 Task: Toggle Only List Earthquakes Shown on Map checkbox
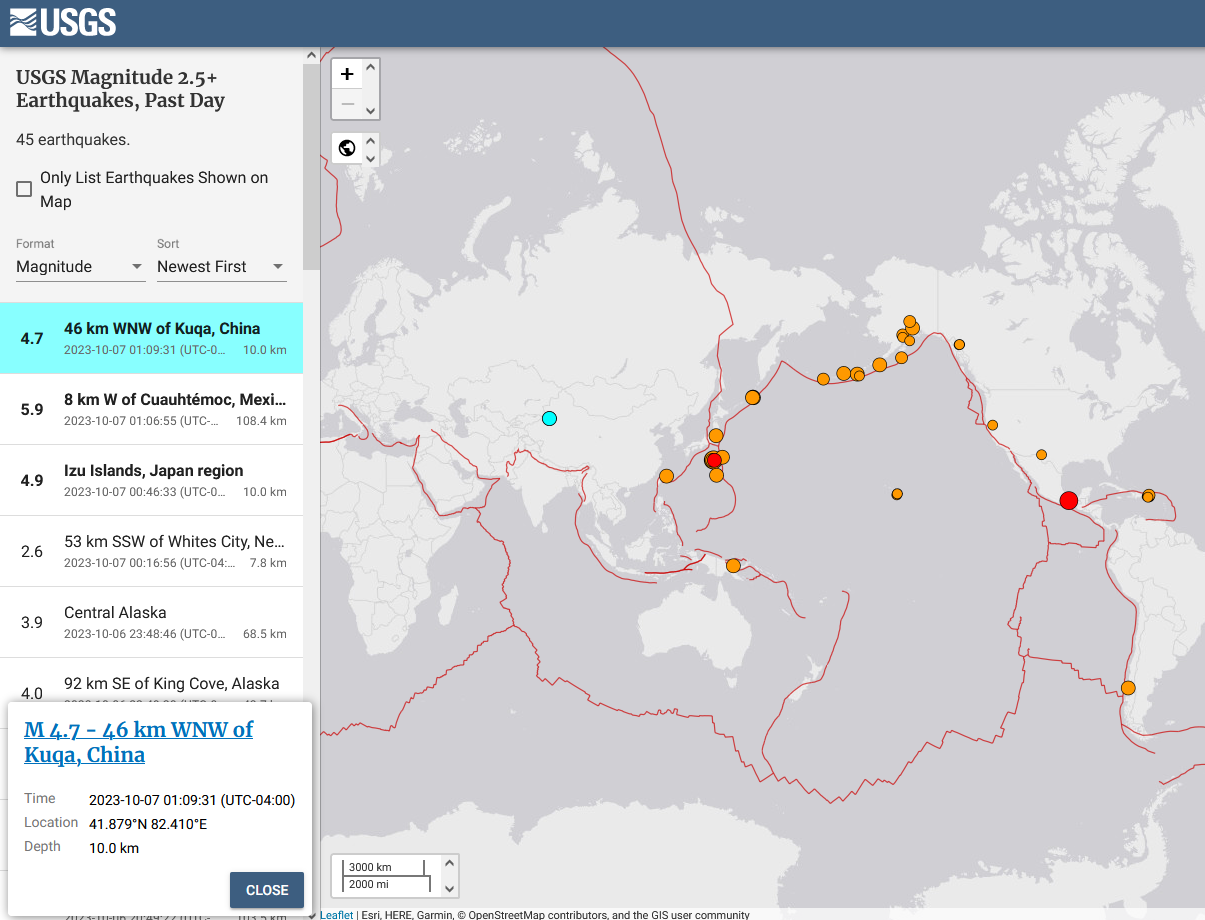[x=24, y=189]
